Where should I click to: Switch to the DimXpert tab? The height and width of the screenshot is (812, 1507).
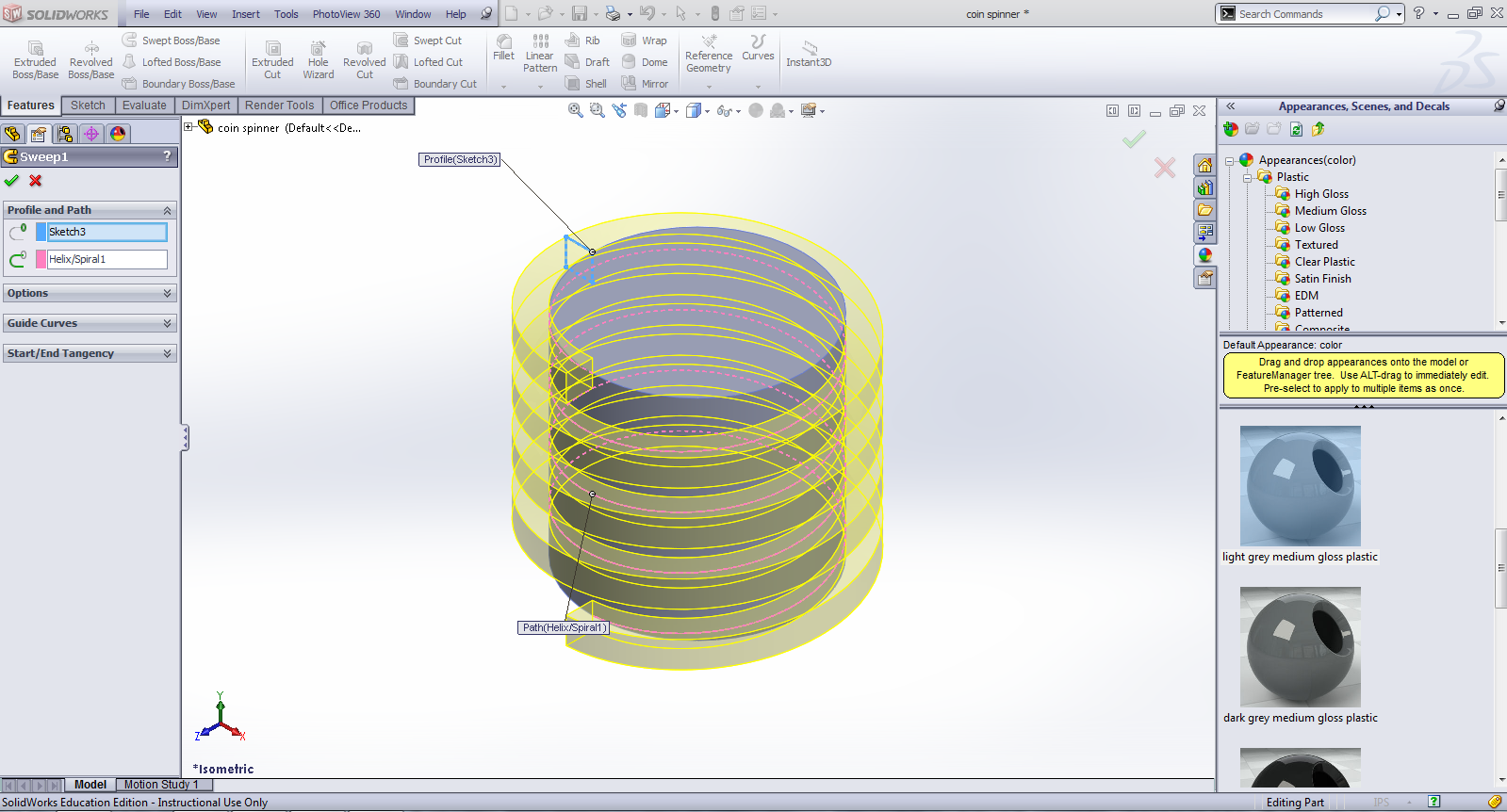pyautogui.click(x=205, y=106)
